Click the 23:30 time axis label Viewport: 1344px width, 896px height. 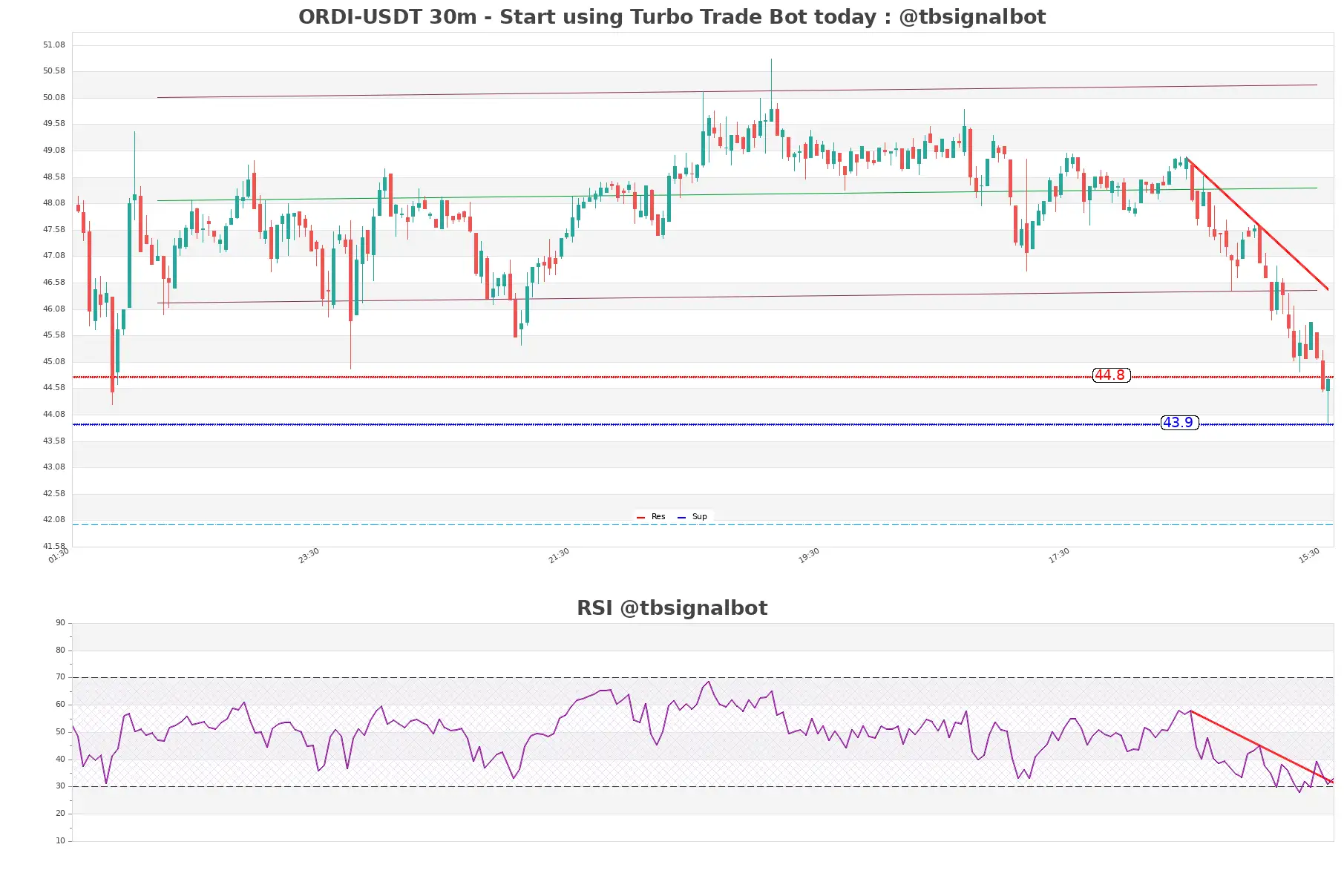309,556
